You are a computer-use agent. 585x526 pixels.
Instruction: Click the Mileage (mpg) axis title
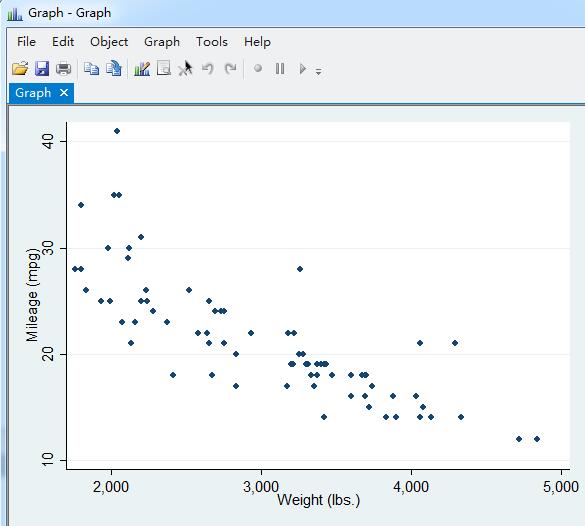(x=32, y=295)
